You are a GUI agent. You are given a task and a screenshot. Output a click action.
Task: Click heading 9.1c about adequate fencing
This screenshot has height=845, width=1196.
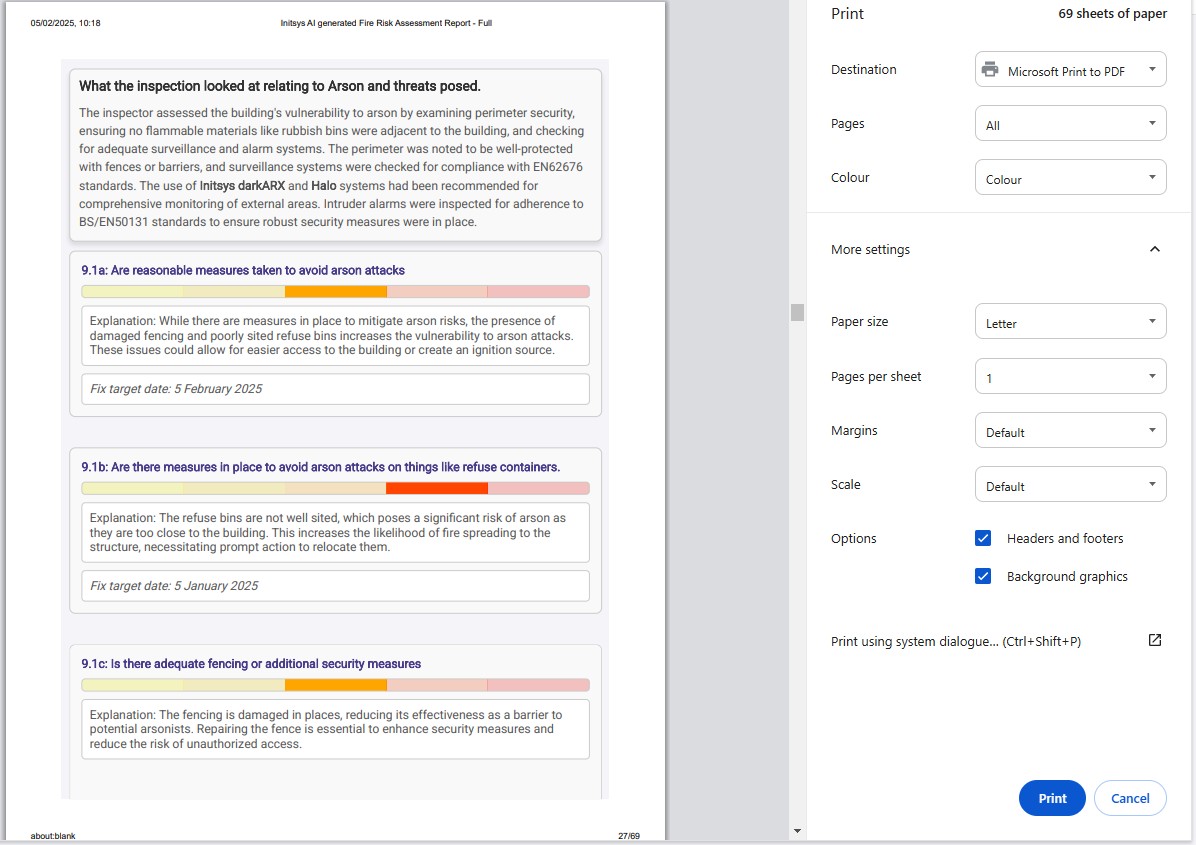pyautogui.click(x=251, y=664)
